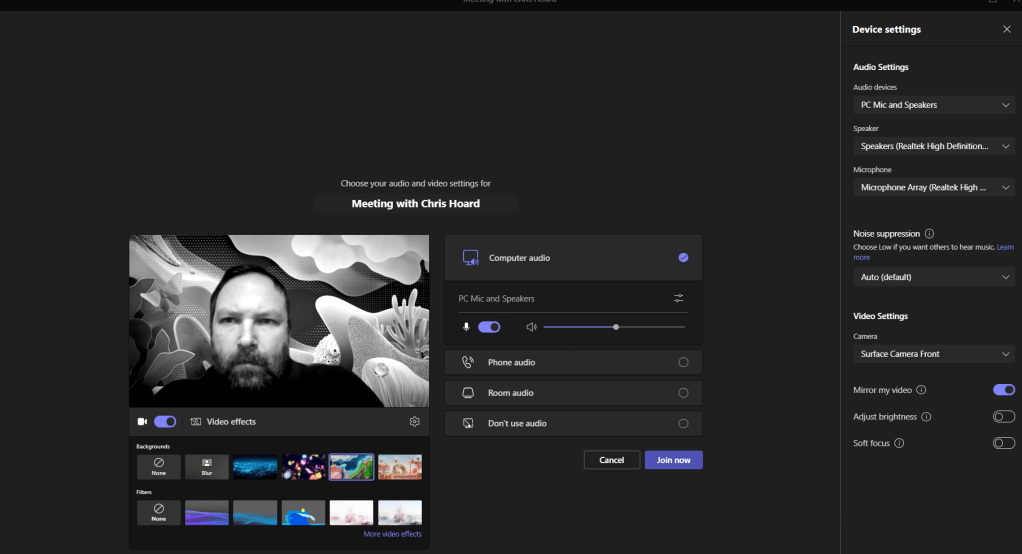Click the audio settings sliders icon
Image resolution: width=1022 pixels, height=554 pixels.
679,298
